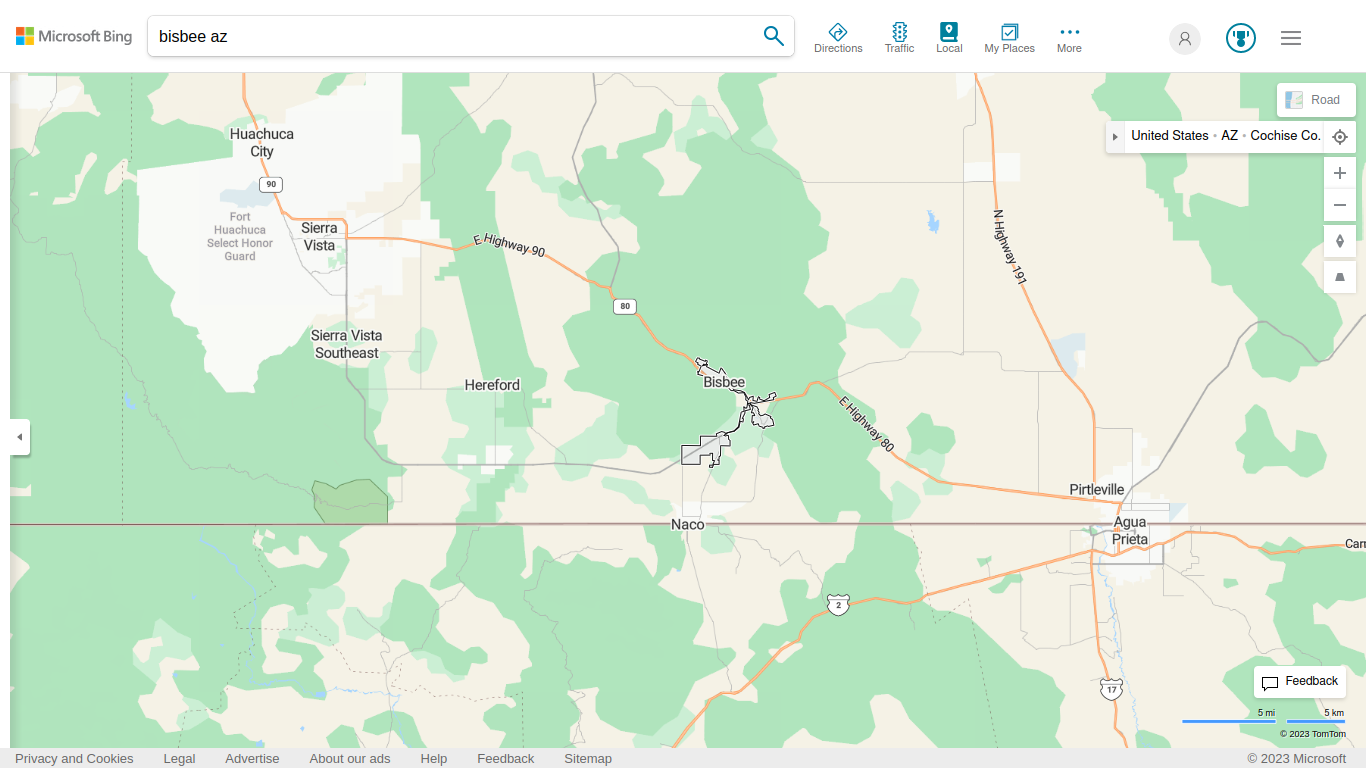Open the More menu
The width and height of the screenshot is (1366, 768).
[x=1069, y=38]
